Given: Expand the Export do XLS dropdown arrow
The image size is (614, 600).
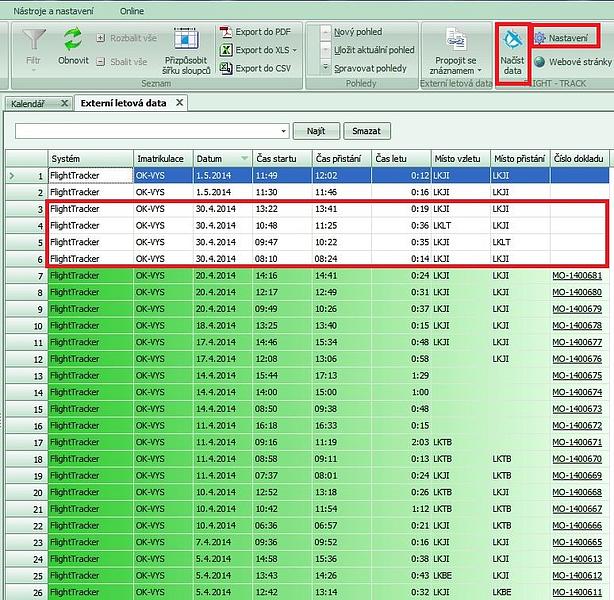Looking at the screenshot, I should 294,50.
